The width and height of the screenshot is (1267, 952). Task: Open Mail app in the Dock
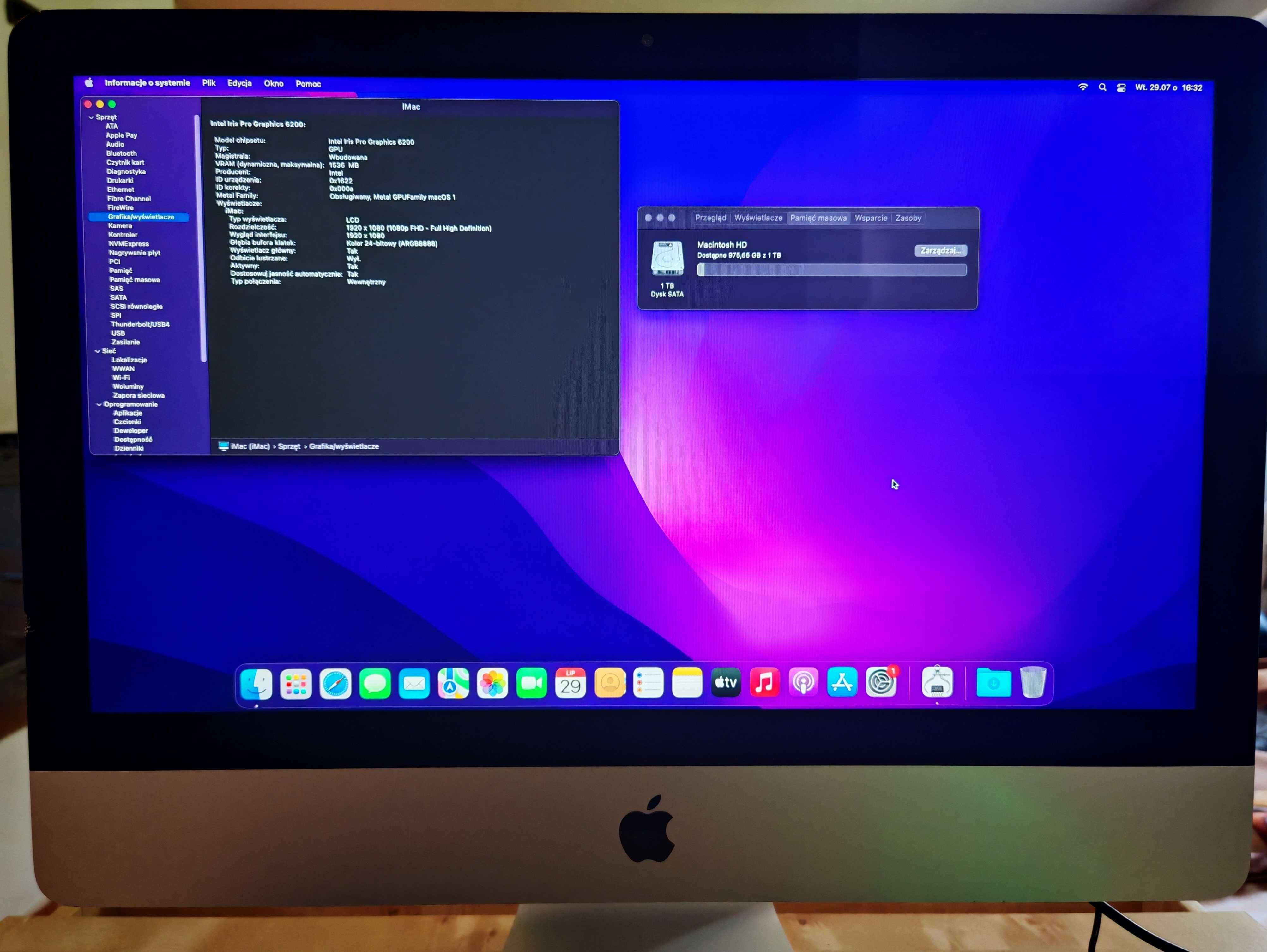pos(414,684)
